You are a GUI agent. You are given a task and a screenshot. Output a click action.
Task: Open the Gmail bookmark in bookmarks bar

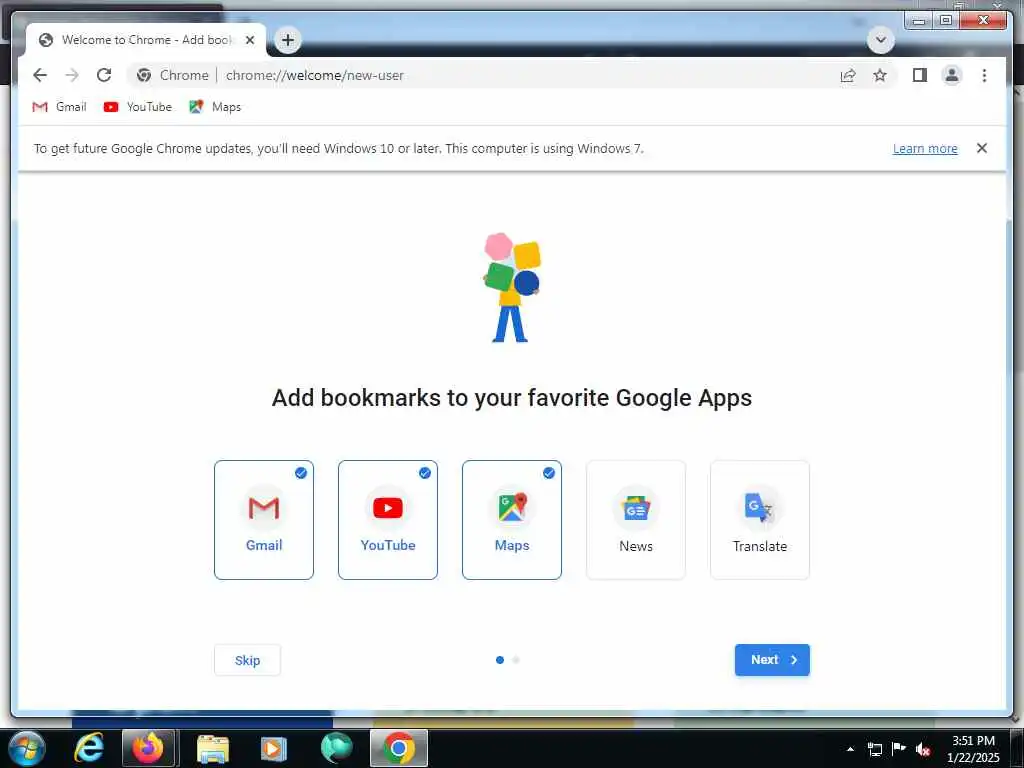(59, 106)
